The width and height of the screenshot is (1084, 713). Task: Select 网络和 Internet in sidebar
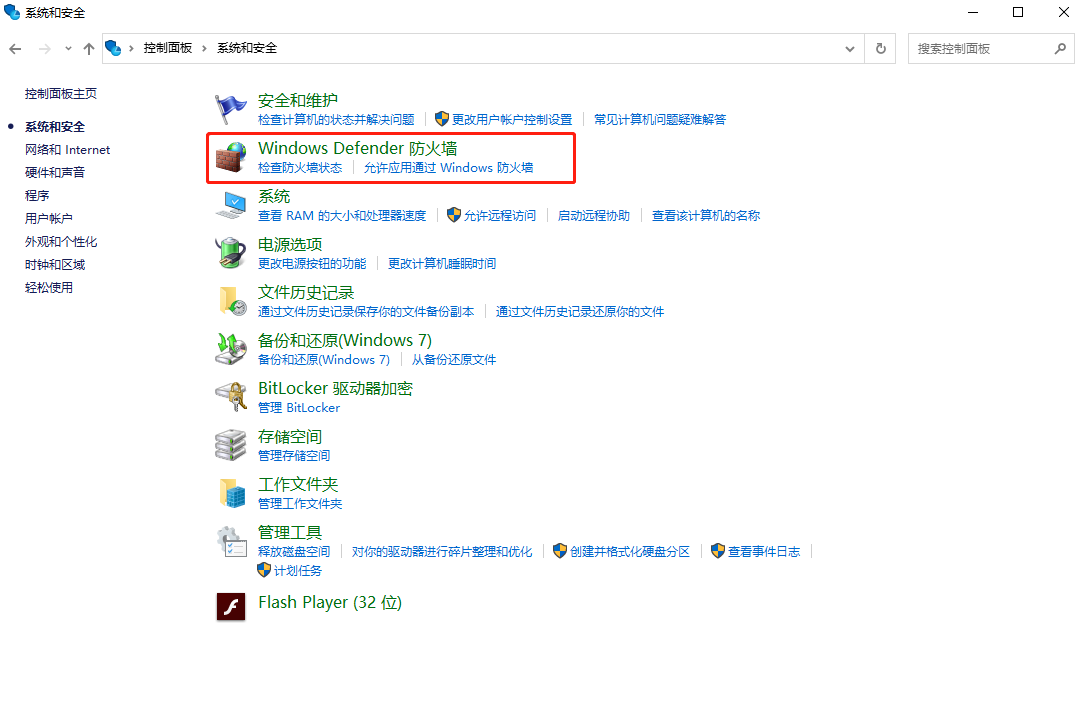pyautogui.click(x=68, y=149)
